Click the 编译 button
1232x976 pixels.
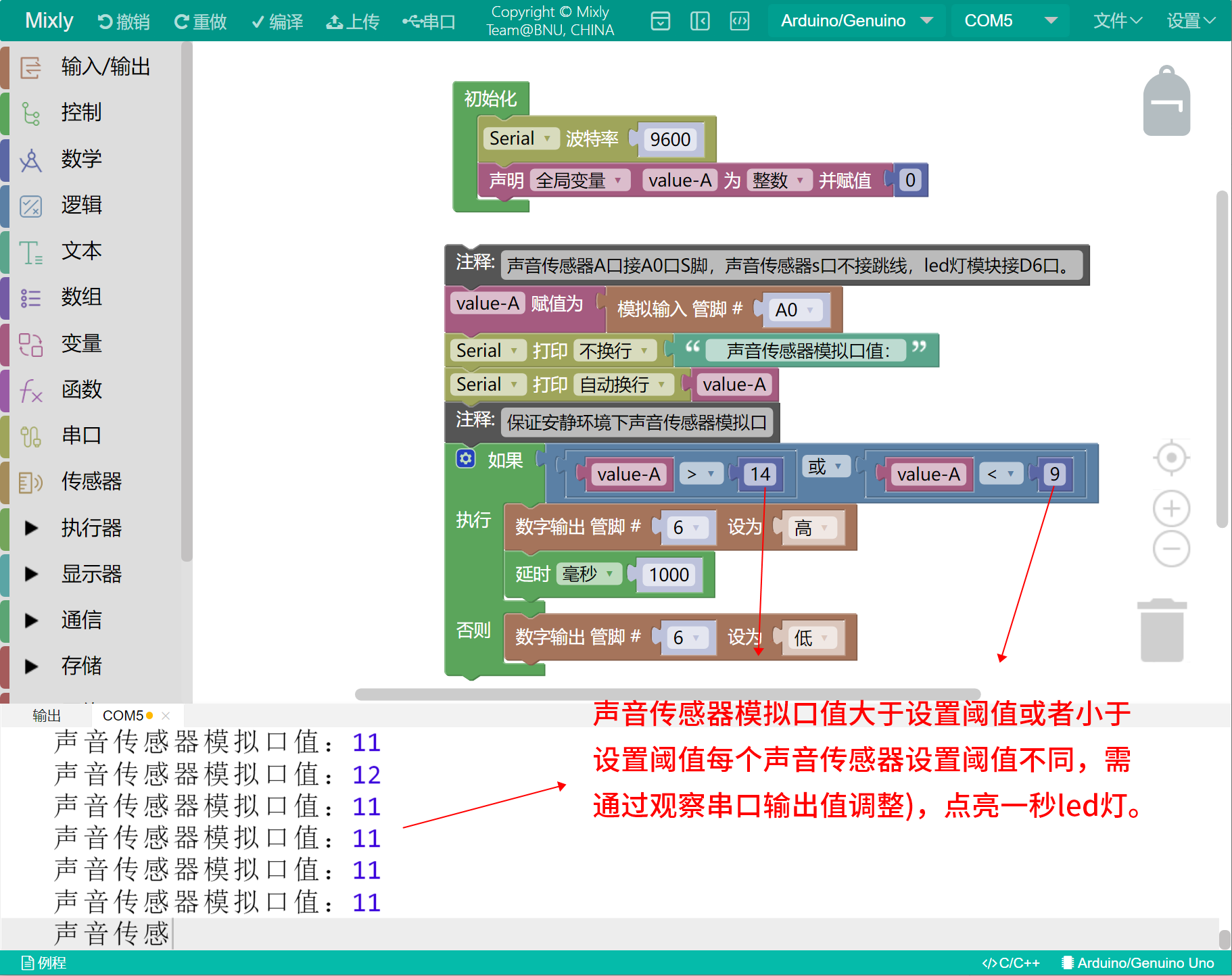tap(277, 22)
